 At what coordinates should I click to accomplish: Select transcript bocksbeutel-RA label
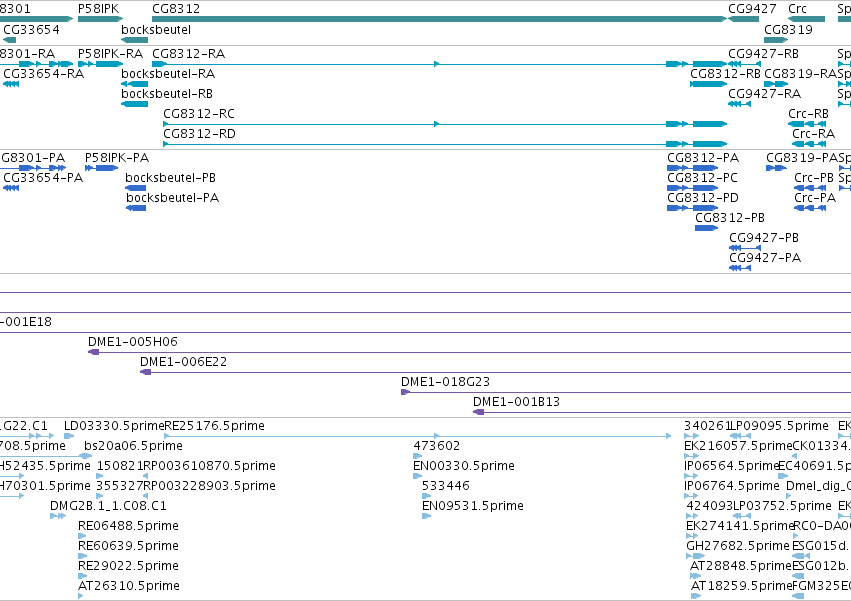tap(168, 74)
